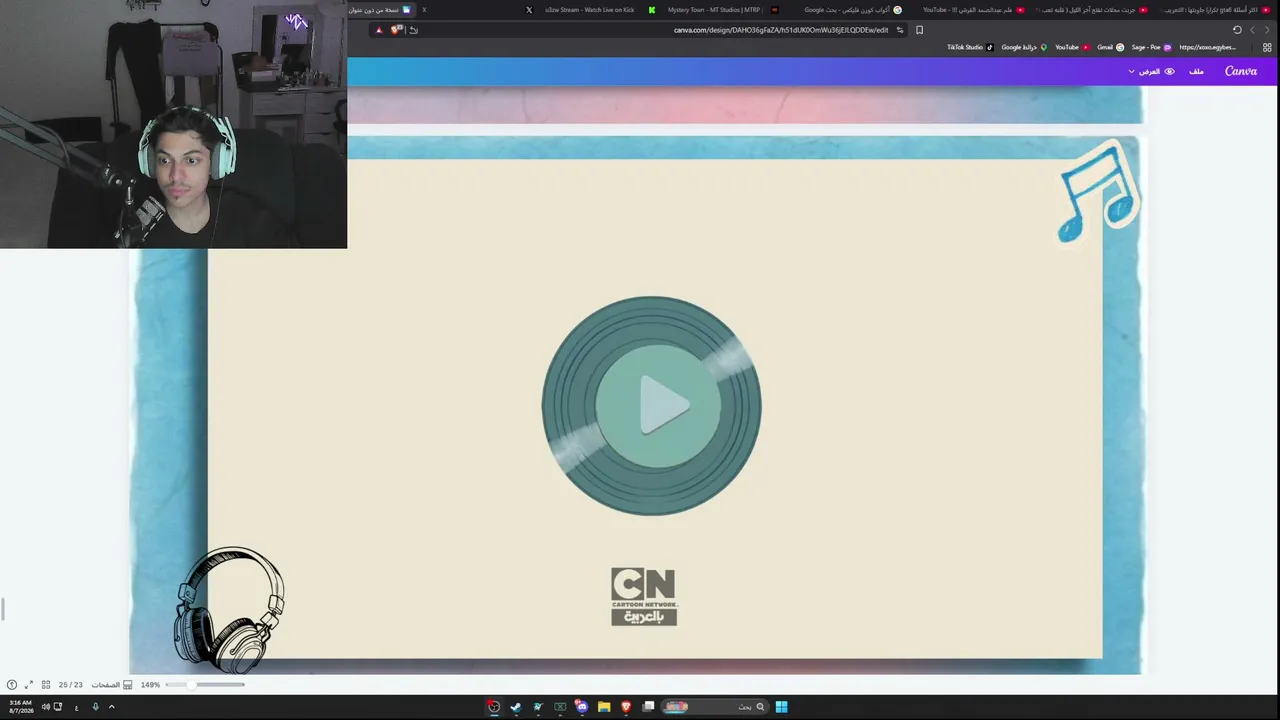Image resolution: width=1280 pixels, height=720 pixels.
Task: Open the YouTube bookmark
Action: pyautogui.click(x=1072, y=47)
